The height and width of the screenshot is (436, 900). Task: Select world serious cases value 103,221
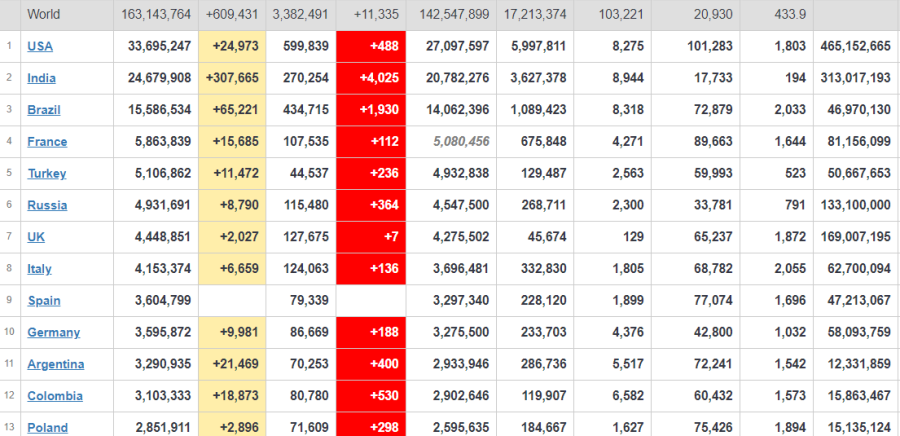[x=621, y=14]
